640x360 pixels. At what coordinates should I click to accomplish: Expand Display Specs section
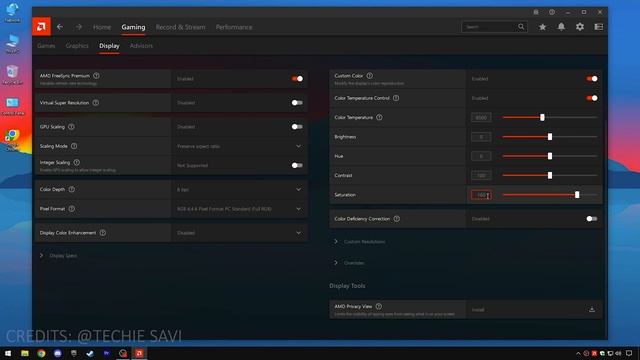(x=59, y=256)
